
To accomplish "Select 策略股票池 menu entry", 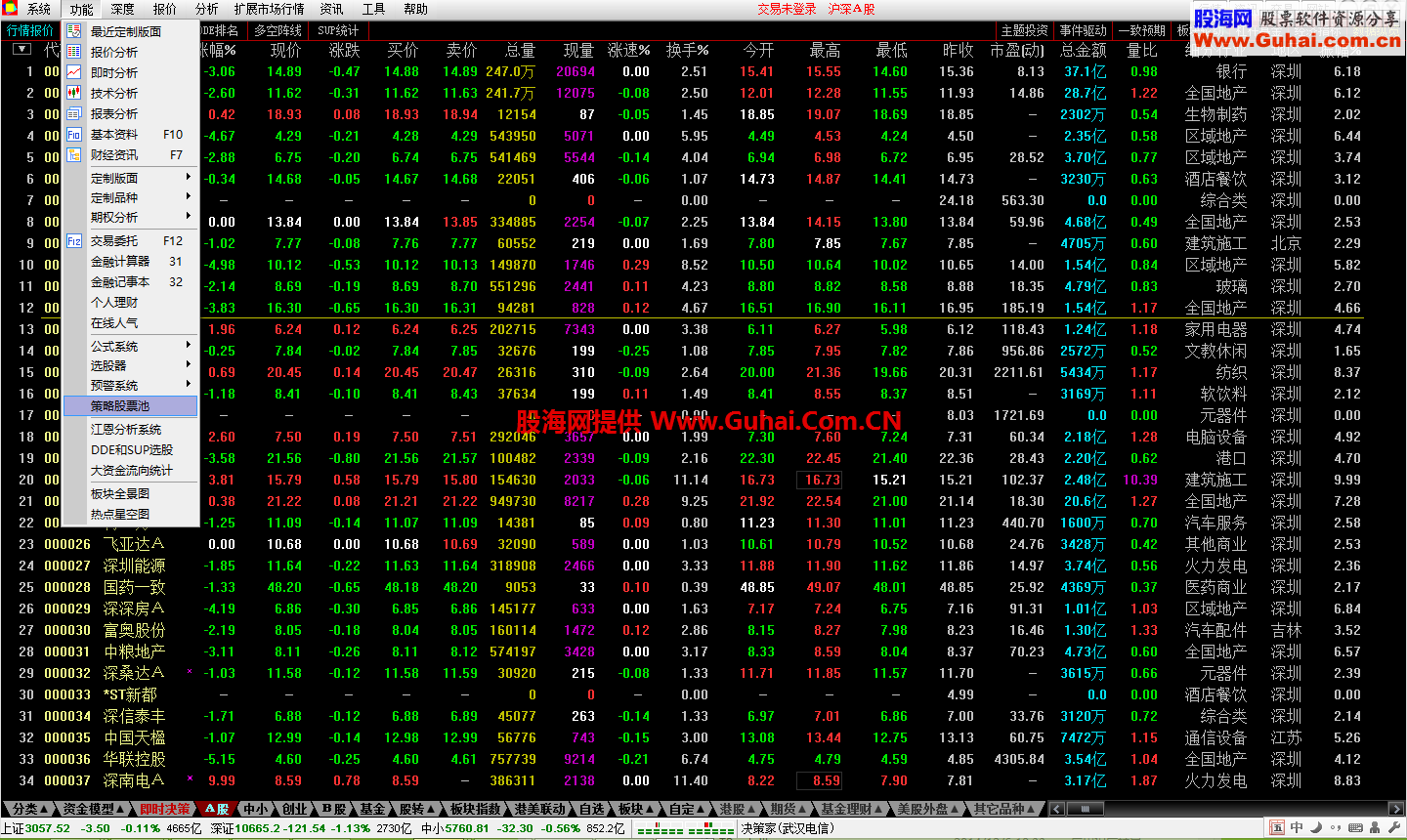I will pos(131,405).
